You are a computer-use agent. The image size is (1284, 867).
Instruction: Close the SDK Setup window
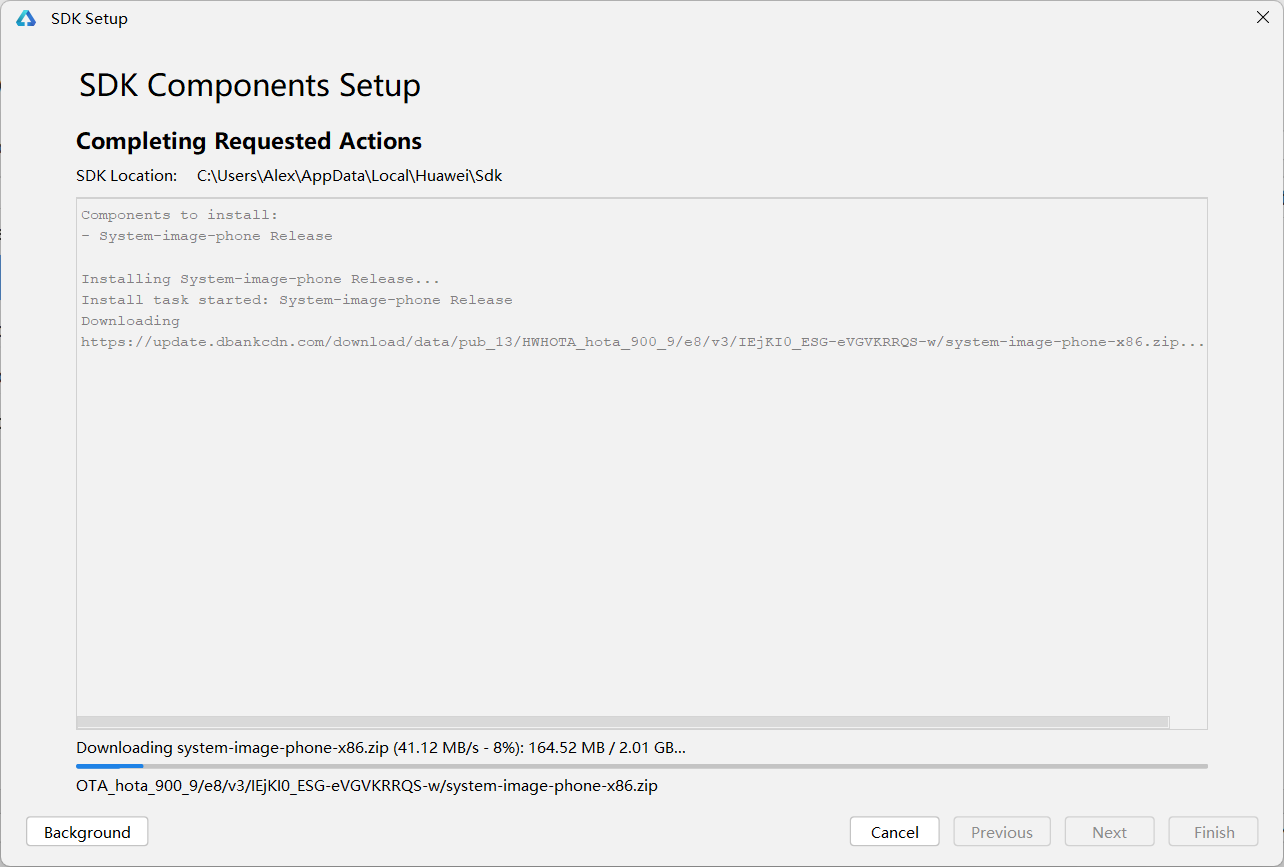(1263, 17)
